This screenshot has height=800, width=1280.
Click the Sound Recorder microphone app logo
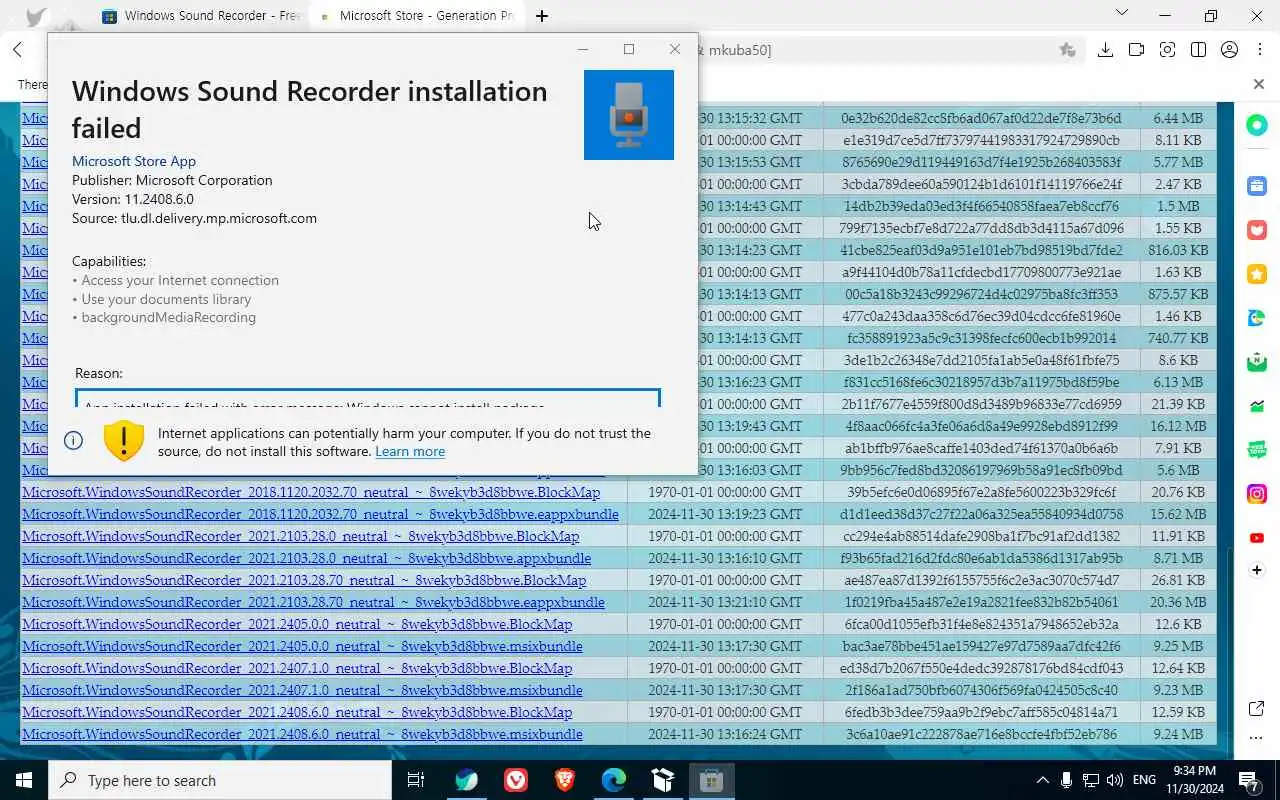pyautogui.click(x=629, y=115)
